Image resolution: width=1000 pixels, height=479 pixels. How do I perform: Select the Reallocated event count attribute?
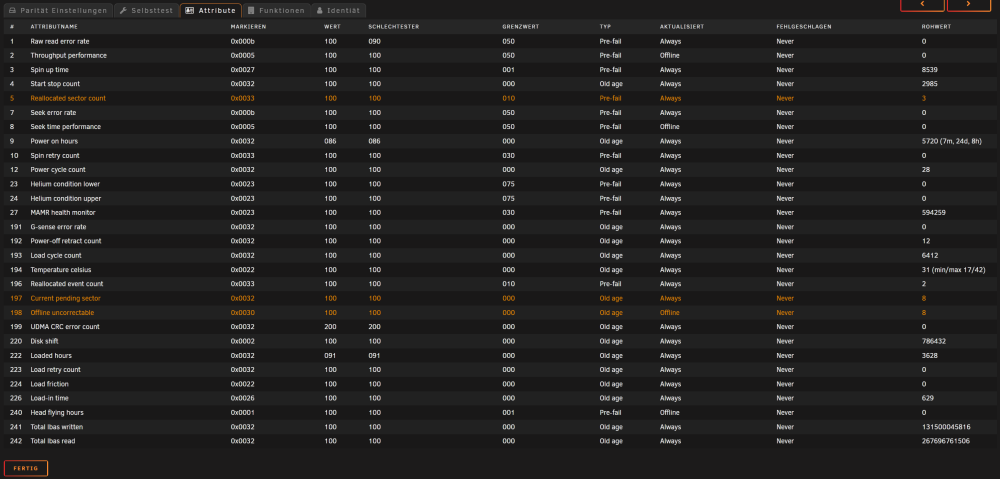67,284
